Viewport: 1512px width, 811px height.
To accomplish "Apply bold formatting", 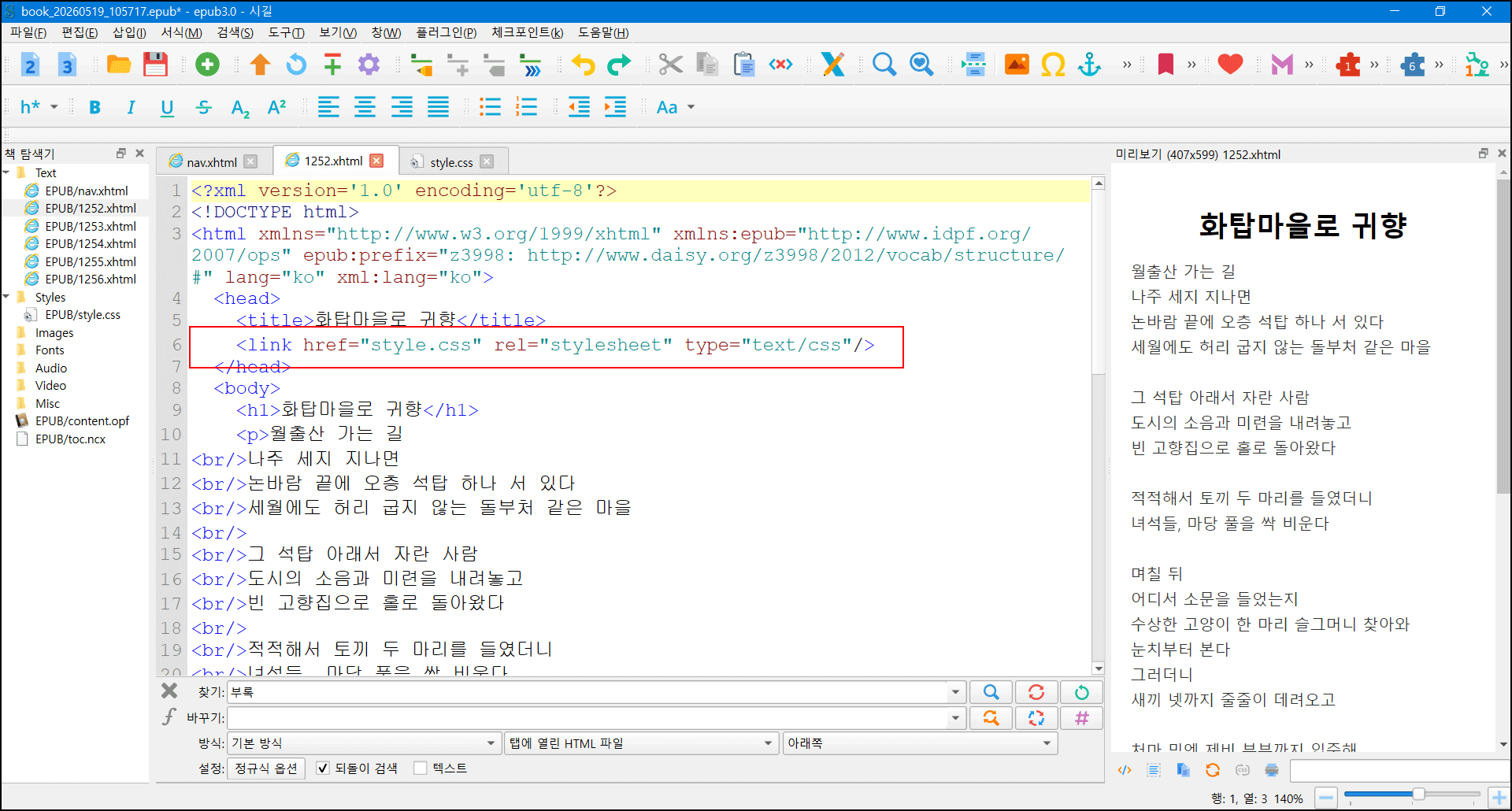I will tap(94, 107).
